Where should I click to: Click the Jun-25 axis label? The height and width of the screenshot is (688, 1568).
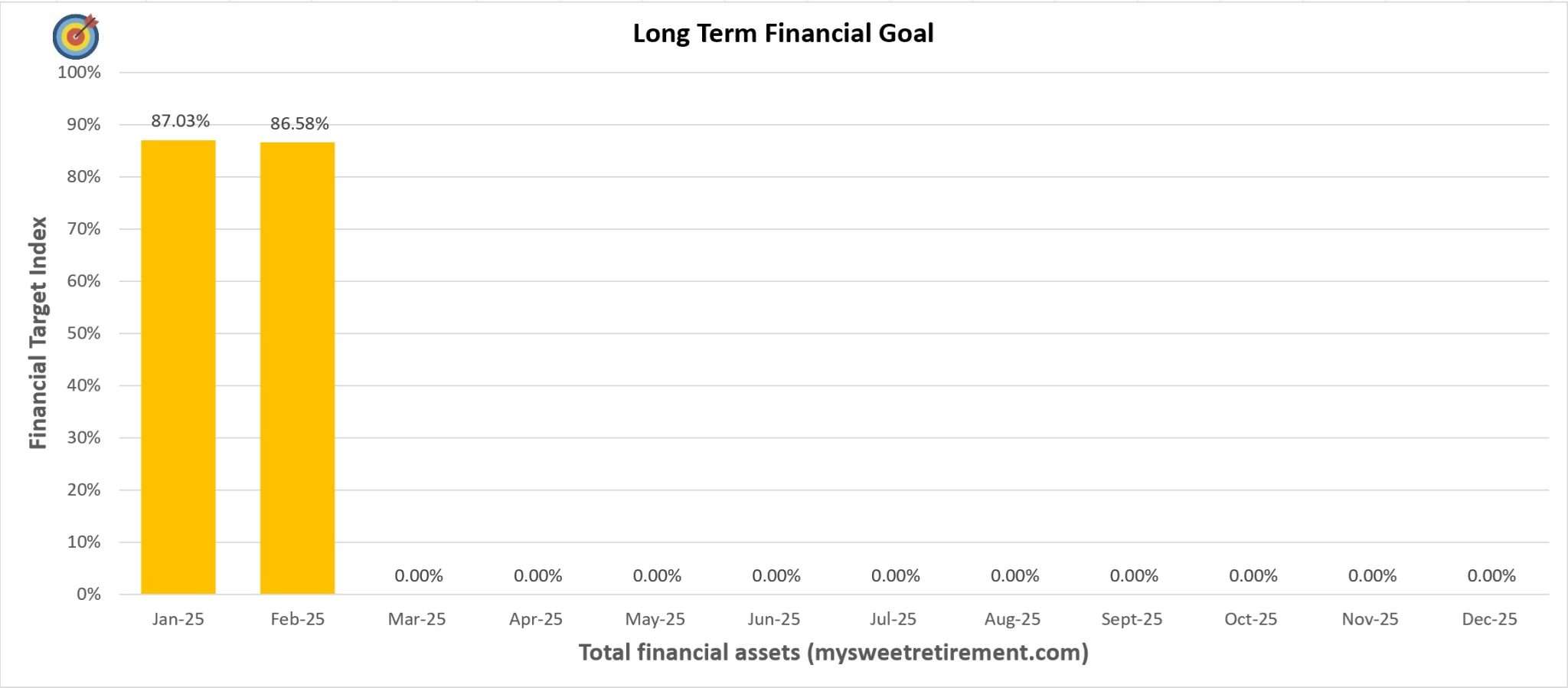[774, 619]
